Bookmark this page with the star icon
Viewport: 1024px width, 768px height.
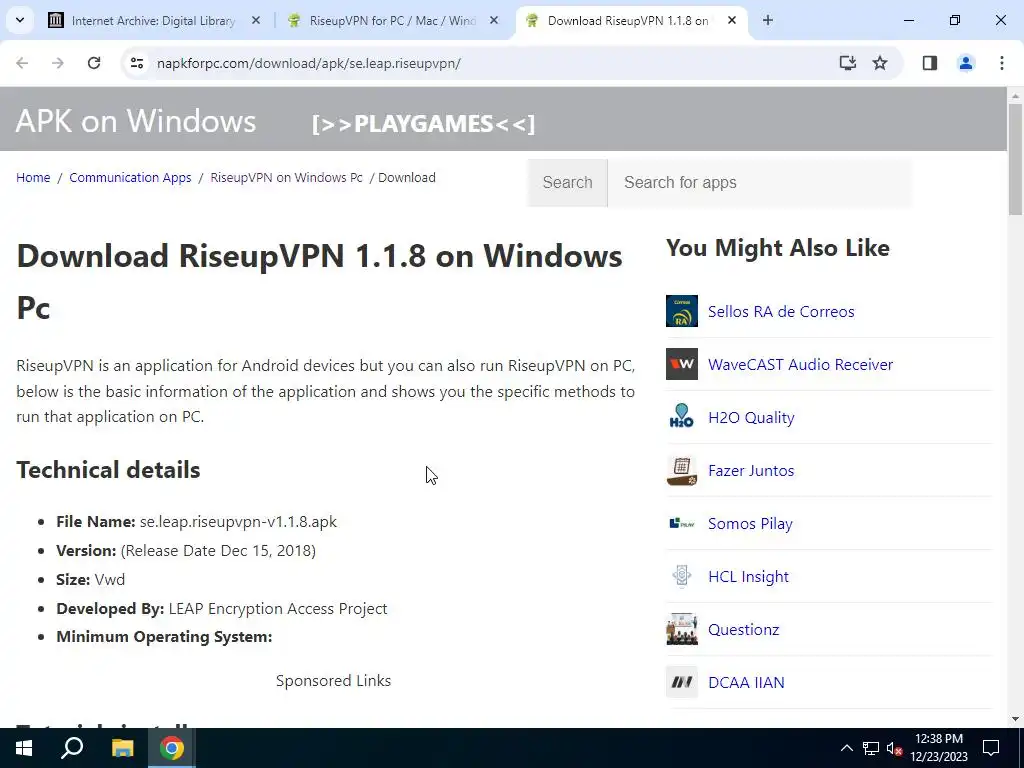pyautogui.click(x=880, y=63)
